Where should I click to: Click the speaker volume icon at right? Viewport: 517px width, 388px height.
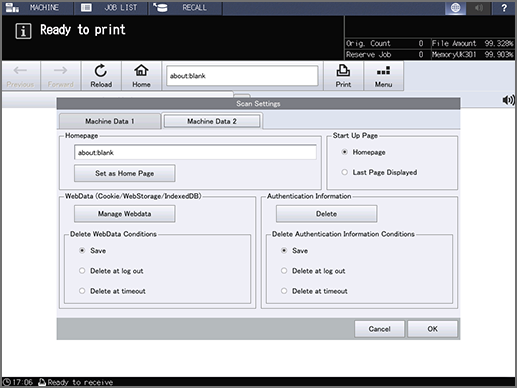(x=508, y=100)
